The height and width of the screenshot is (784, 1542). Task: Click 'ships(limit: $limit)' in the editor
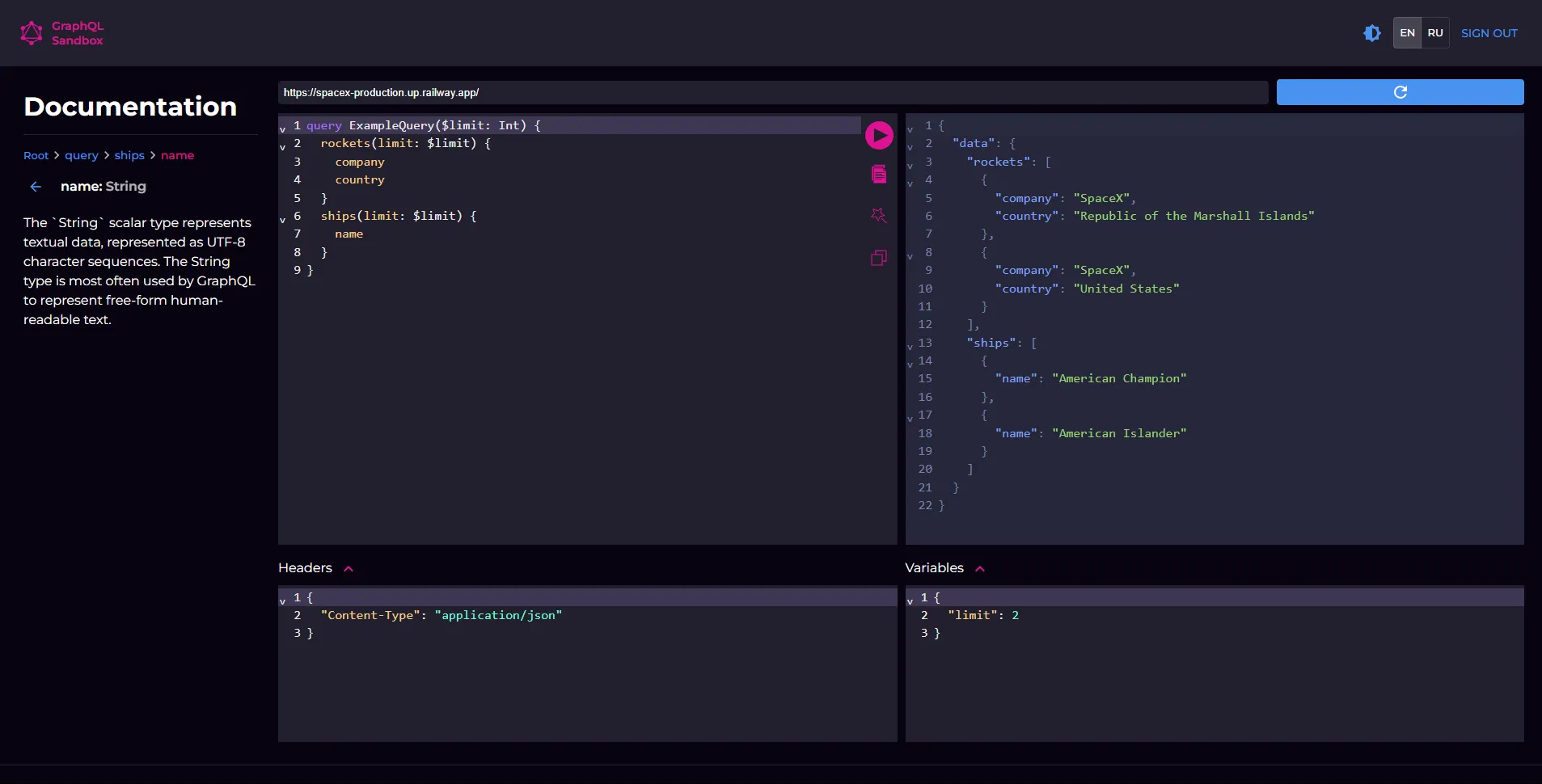pyautogui.click(x=391, y=216)
